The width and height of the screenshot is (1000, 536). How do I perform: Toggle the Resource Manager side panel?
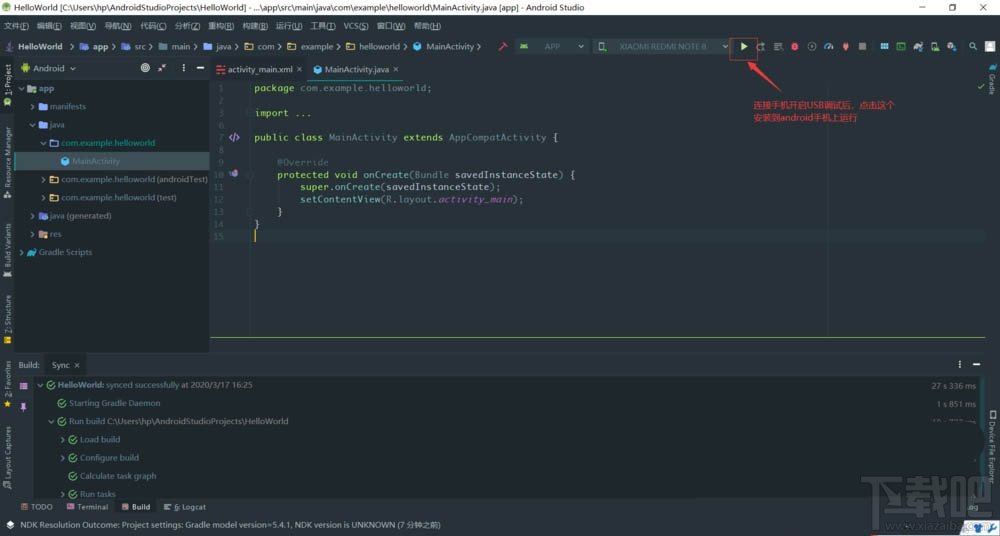(x=7, y=160)
